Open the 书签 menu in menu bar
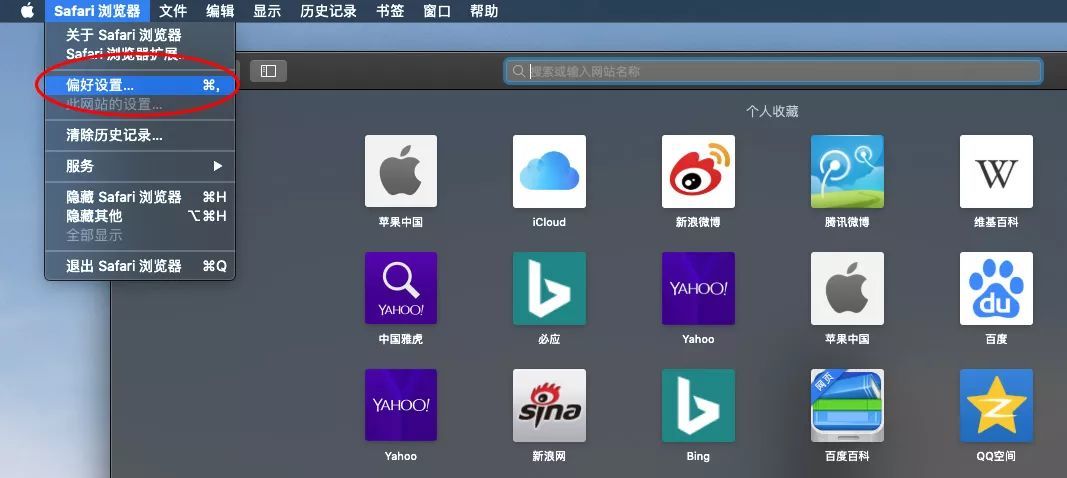Image resolution: width=1067 pixels, height=478 pixels. (x=390, y=11)
